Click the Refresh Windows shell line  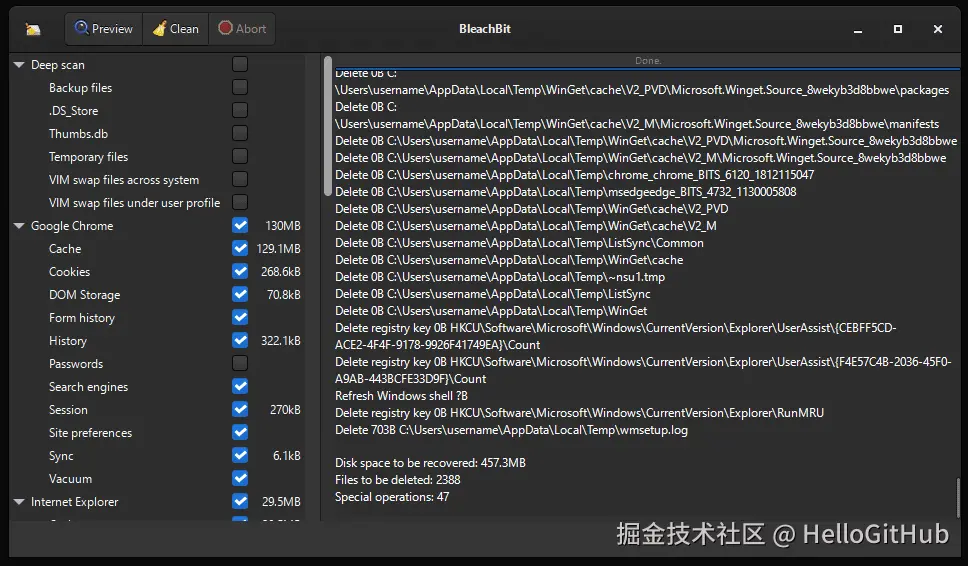[401, 396]
